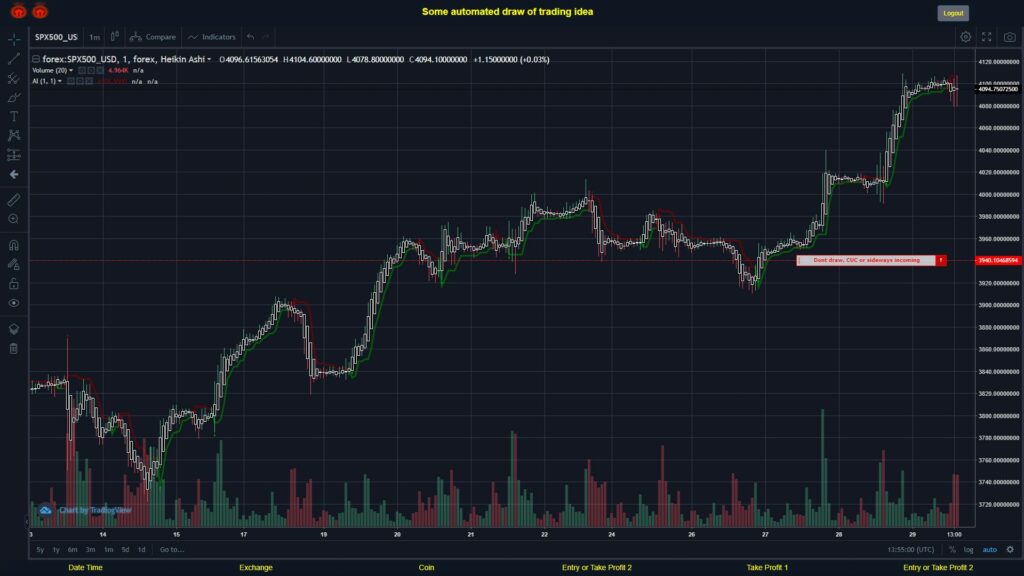Take a chart snapshot with camera icon
This screenshot has width=1024, height=576.
coord(1010,37)
